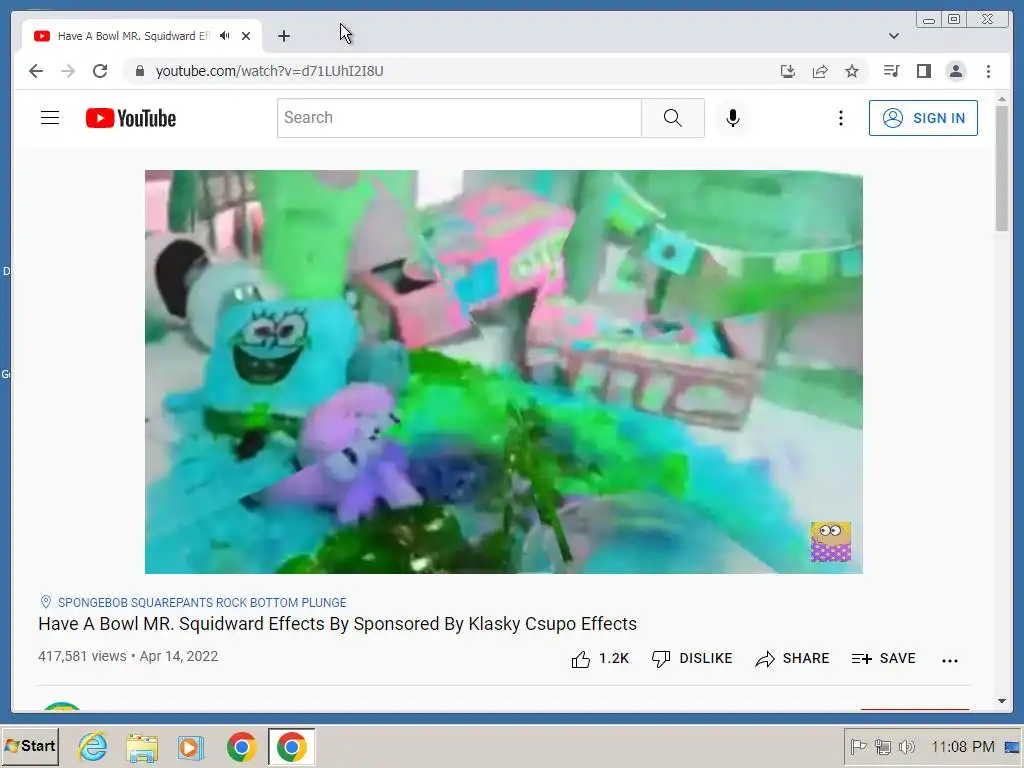Viewport: 1024px width, 768px height.
Task: Click SAVE to playlist button
Action: (x=884, y=659)
